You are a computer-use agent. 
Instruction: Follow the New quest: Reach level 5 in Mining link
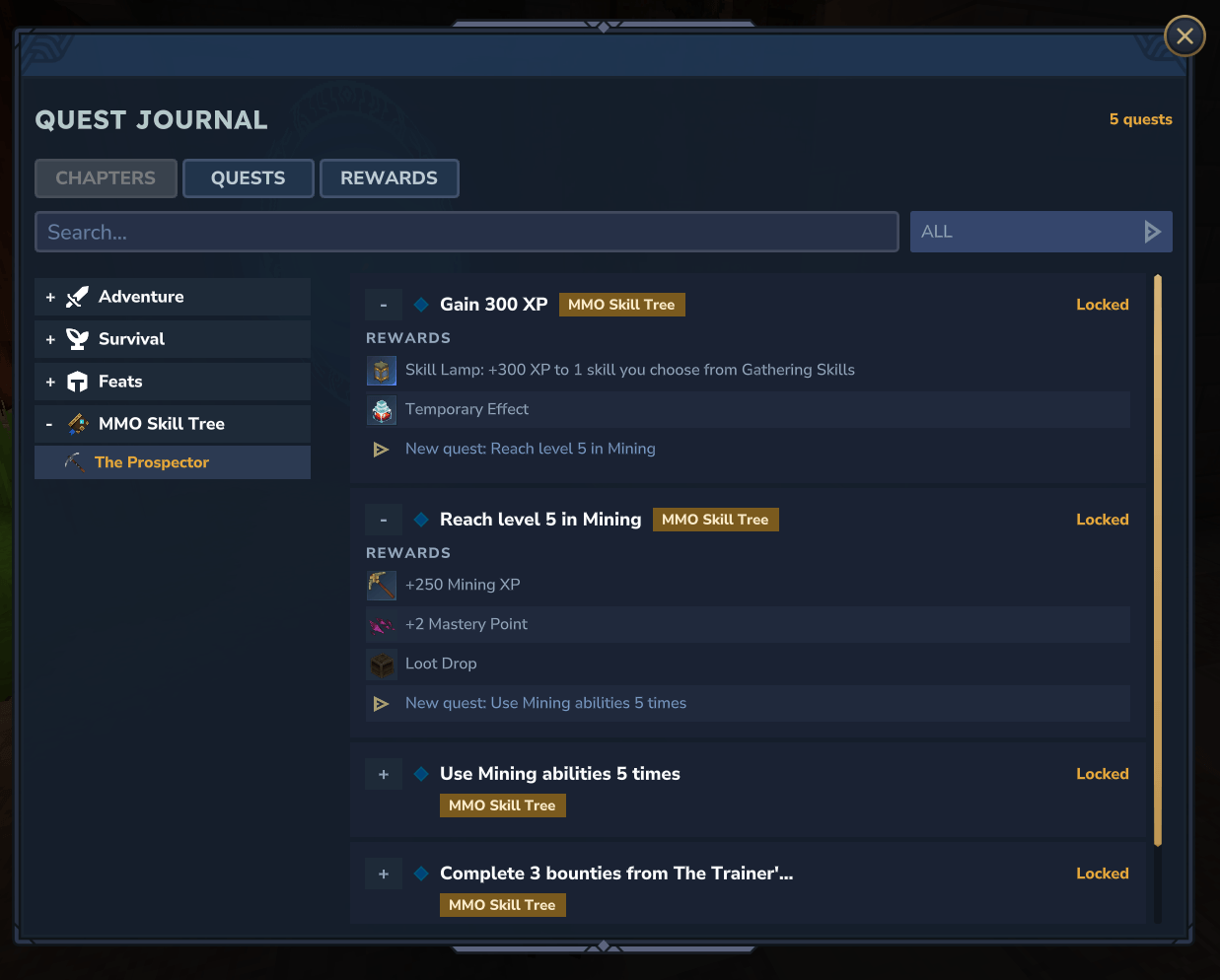(x=531, y=449)
